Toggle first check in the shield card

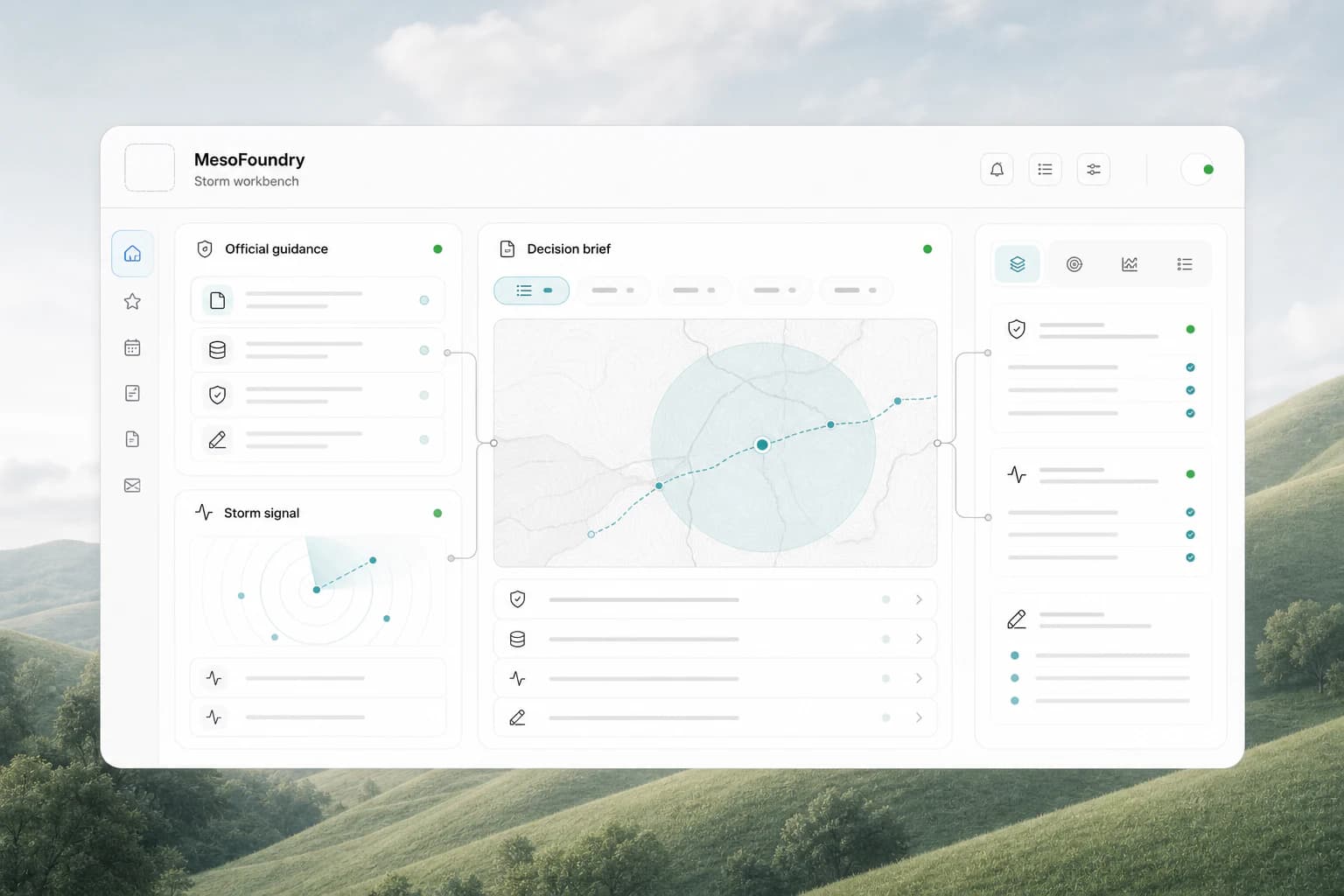[1190, 367]
